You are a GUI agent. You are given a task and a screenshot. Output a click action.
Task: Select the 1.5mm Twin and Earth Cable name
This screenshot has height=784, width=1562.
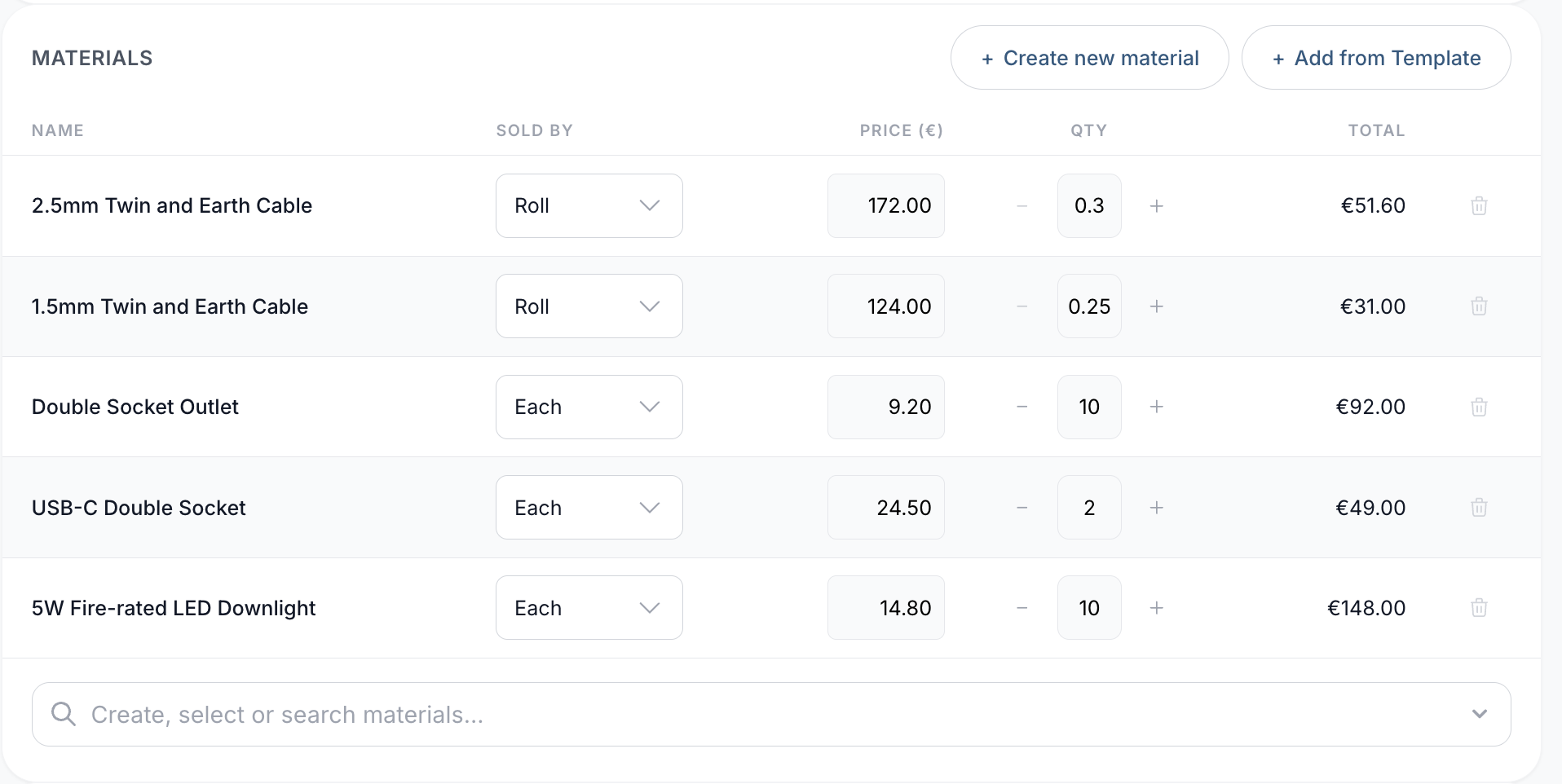click(170, 306)
